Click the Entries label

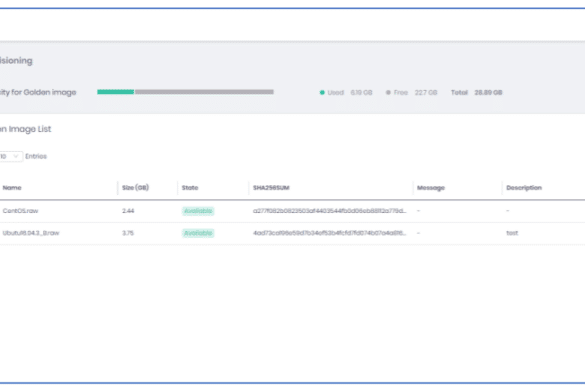tap(36, 156)
